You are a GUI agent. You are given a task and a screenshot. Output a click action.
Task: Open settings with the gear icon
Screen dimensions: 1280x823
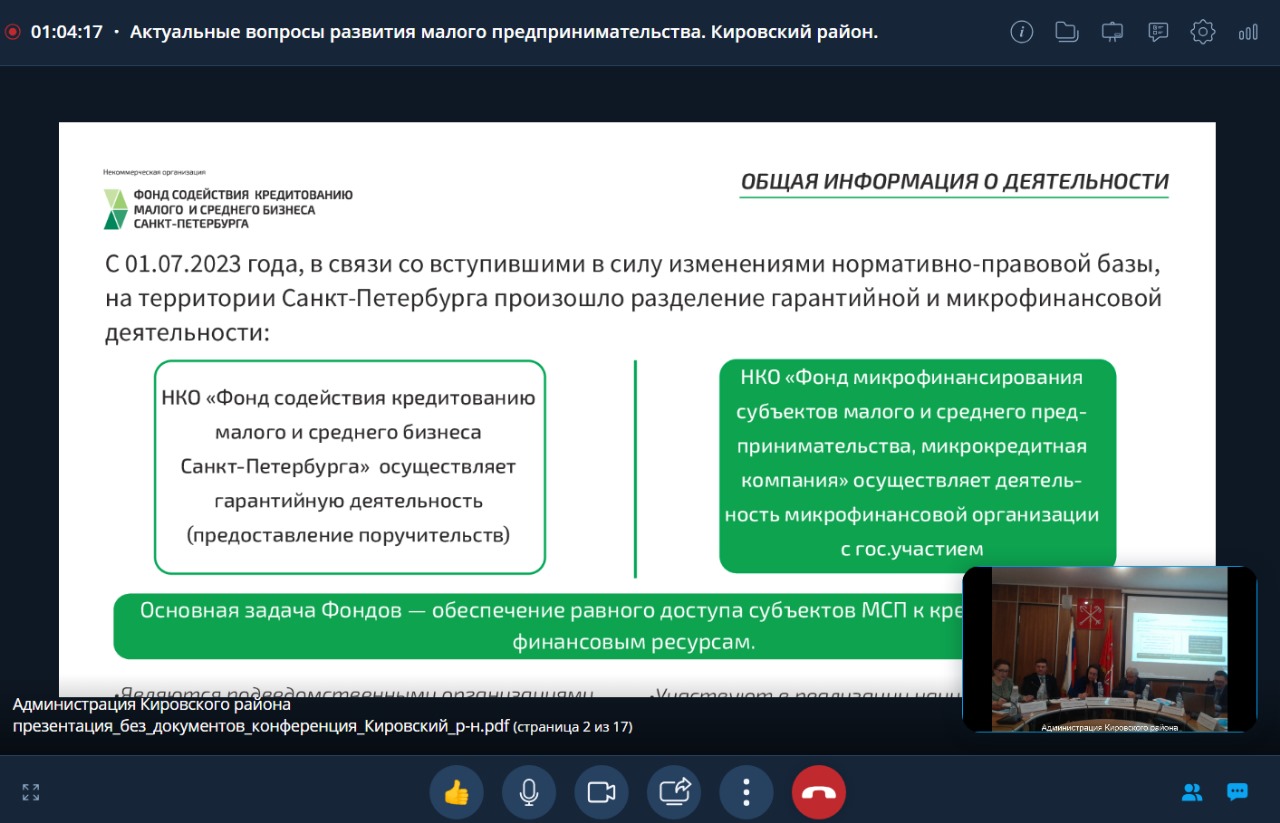[x=1202, y=32]
